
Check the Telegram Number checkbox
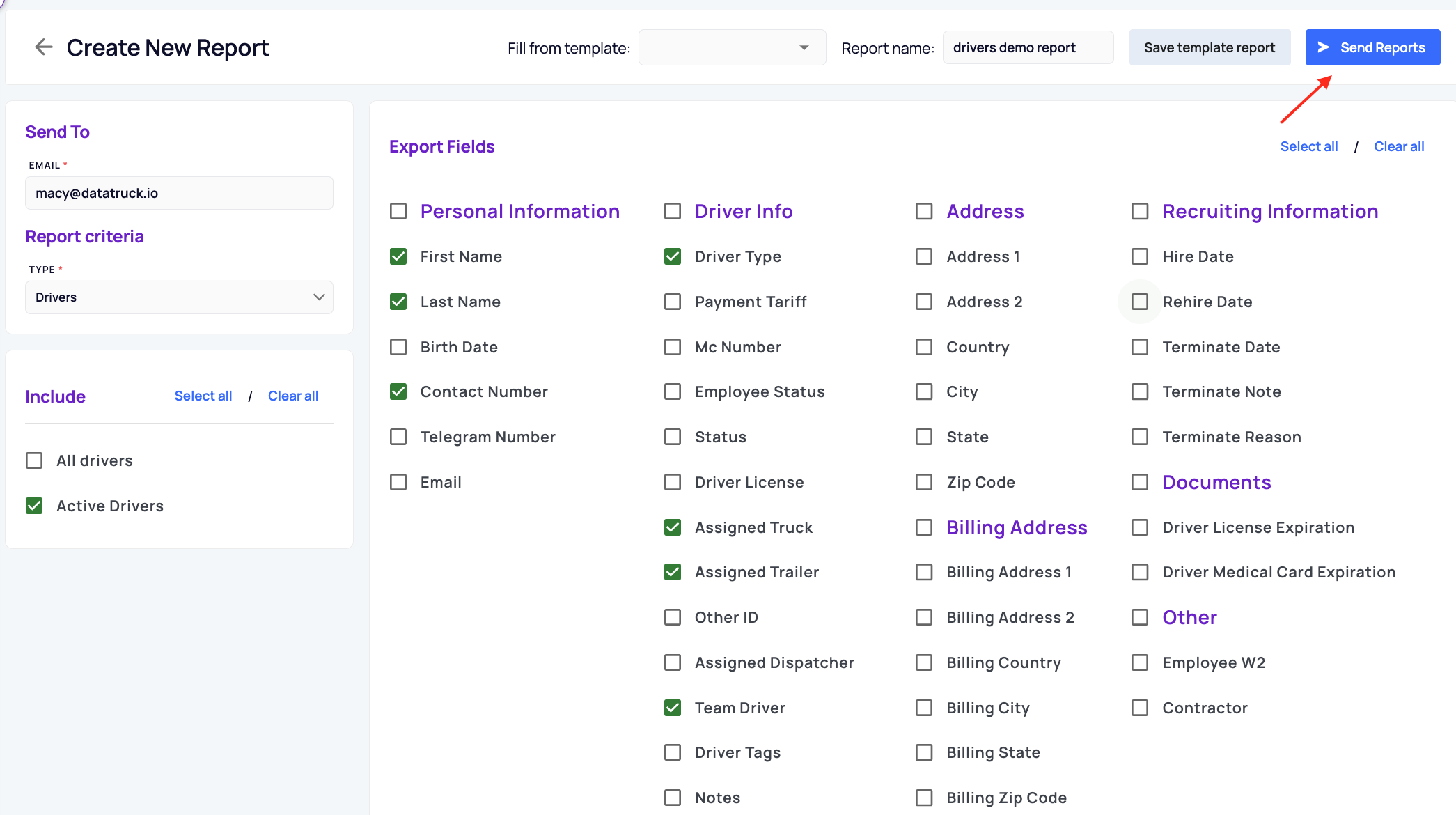coord(398,437)
